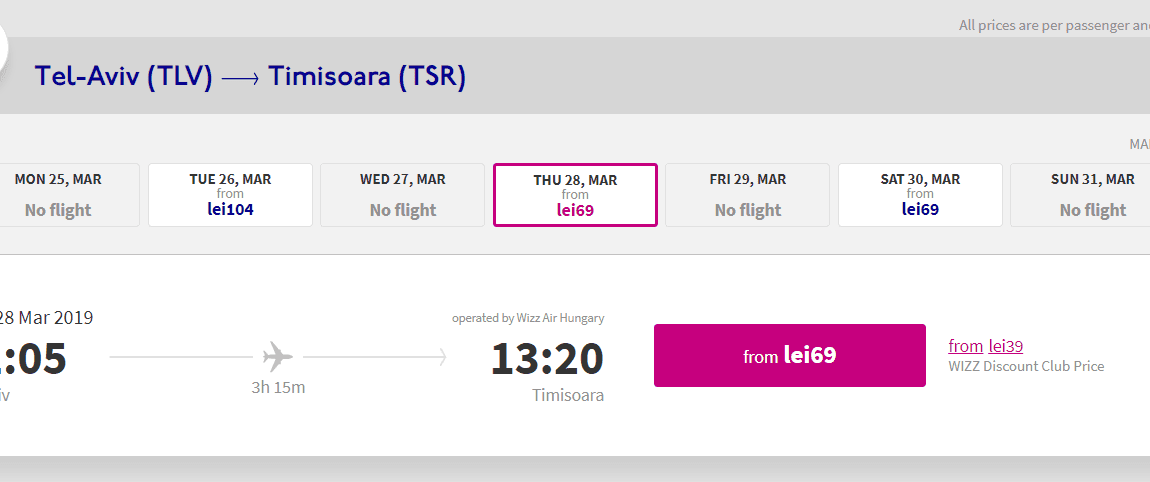Click the arrowhead at the end of the flight line
The height and width of the screenshot is (482, 1150).
click(442, 357)
